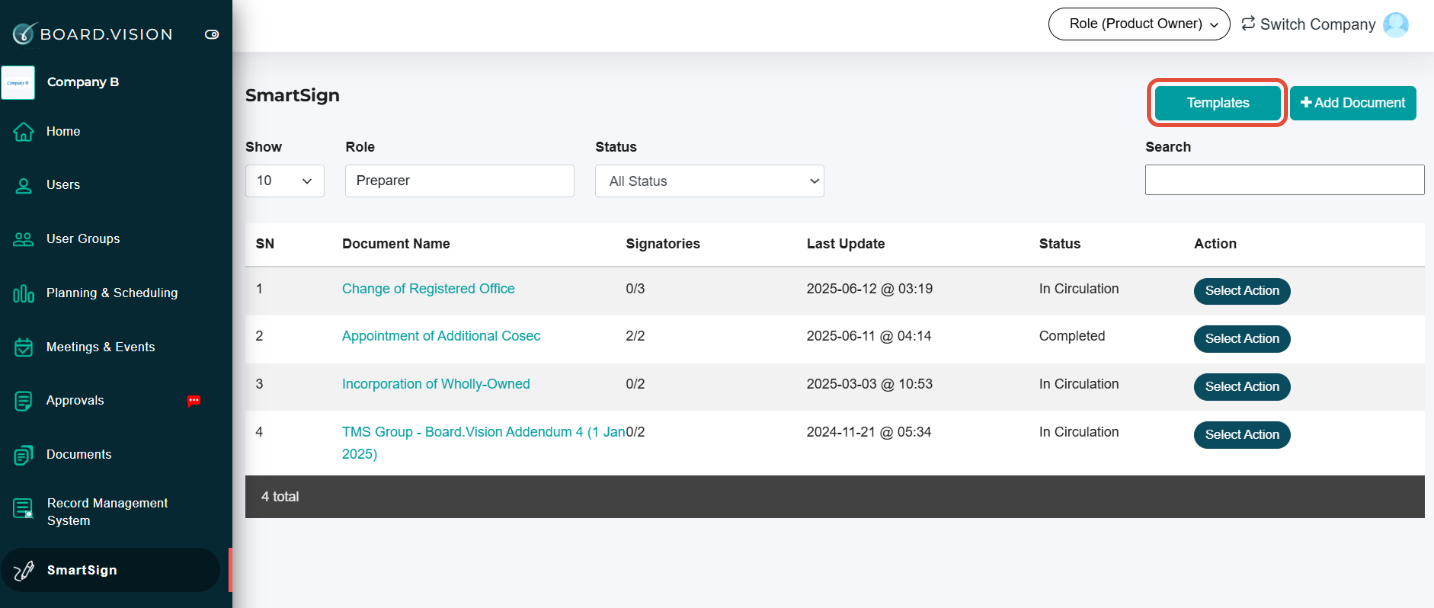Click the Last Update column header
This screenshot has height=608, width=1434.
846,244
